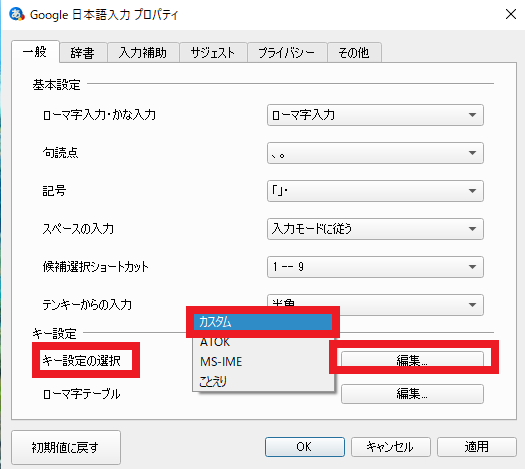Go to the その他 tab

coord(354,53)
